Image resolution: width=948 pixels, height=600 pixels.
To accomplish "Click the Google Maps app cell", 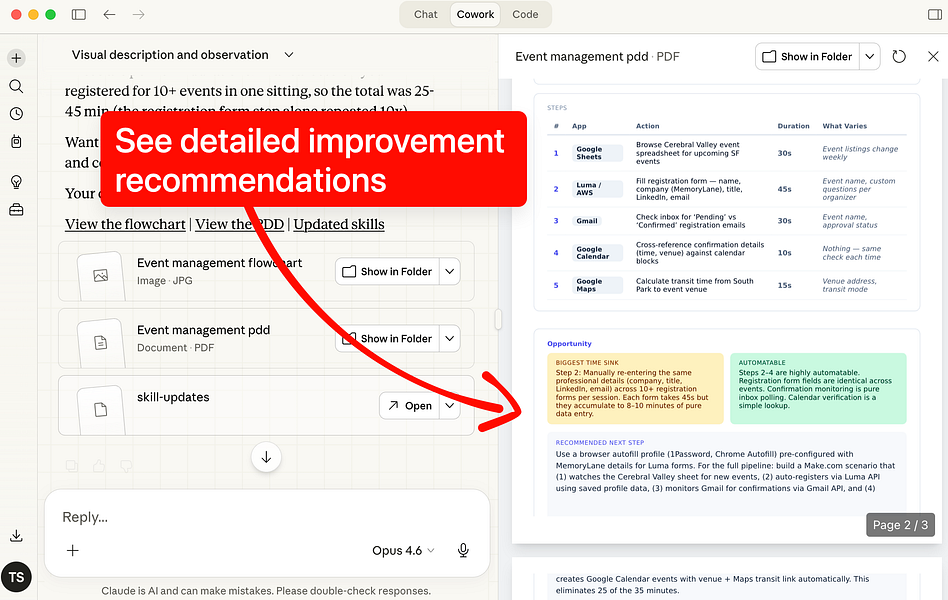I will [597, 285].
